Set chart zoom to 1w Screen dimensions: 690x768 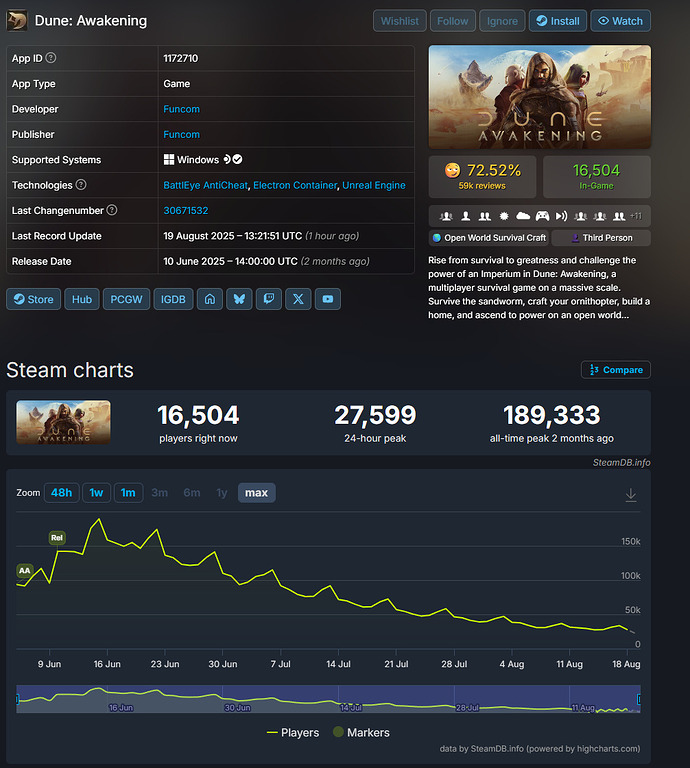point(96,492)
